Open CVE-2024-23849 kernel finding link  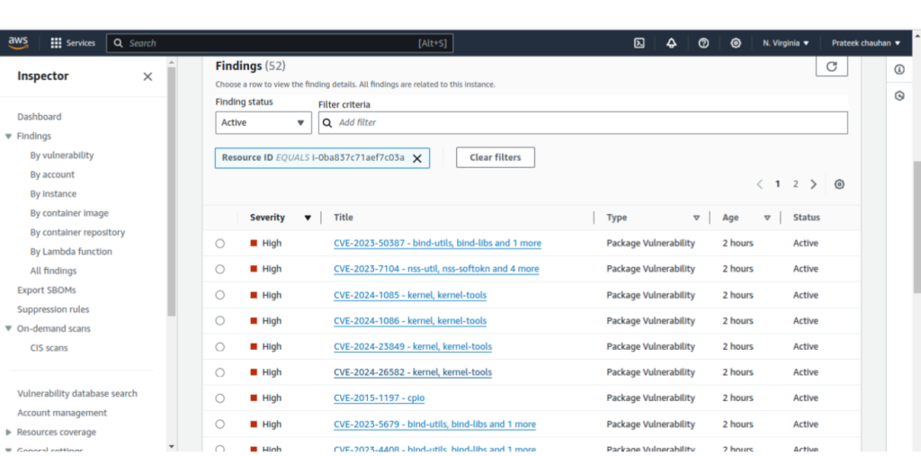413,347
